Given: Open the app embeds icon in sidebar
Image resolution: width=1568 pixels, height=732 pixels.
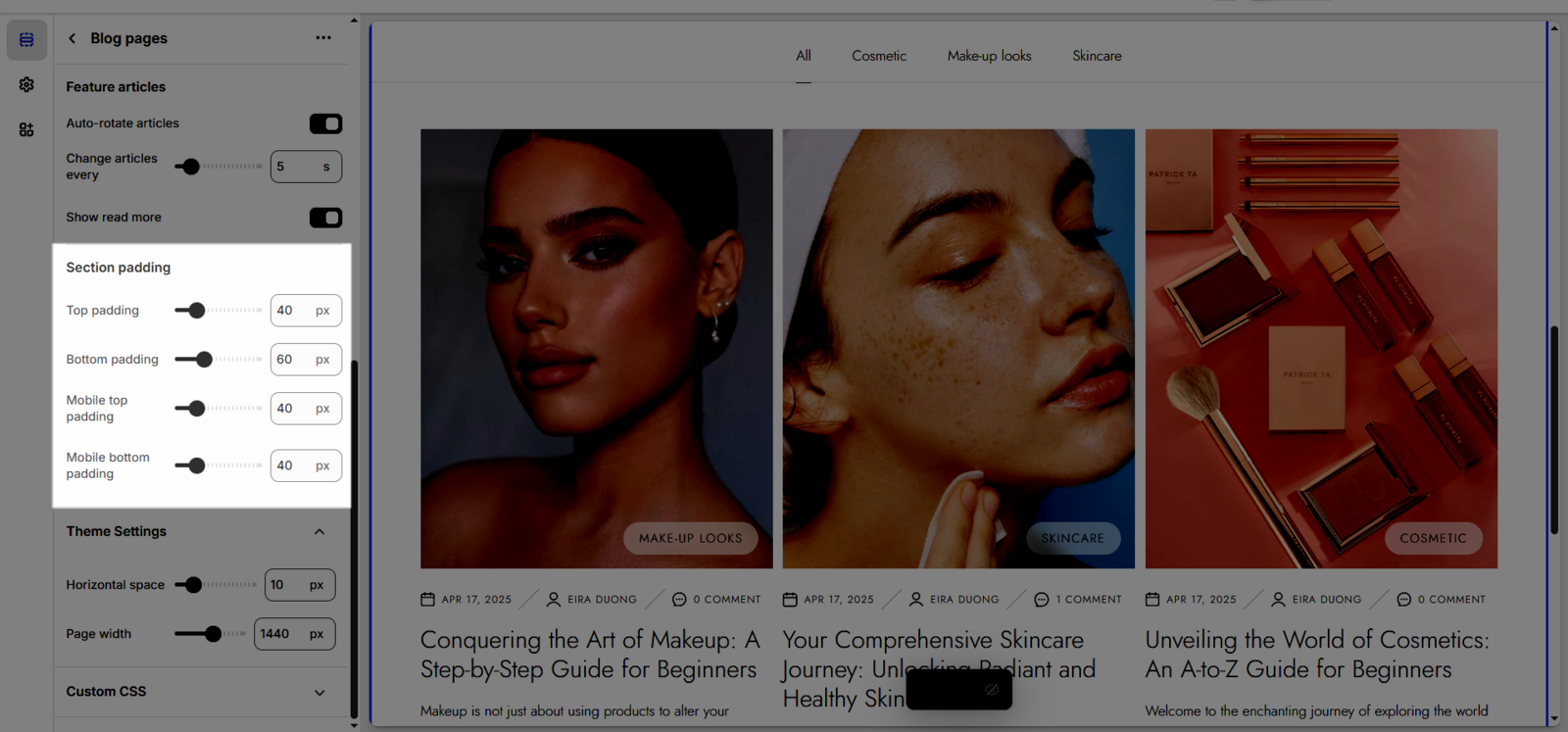Looking at the screenshot, I should coord(26,129).
